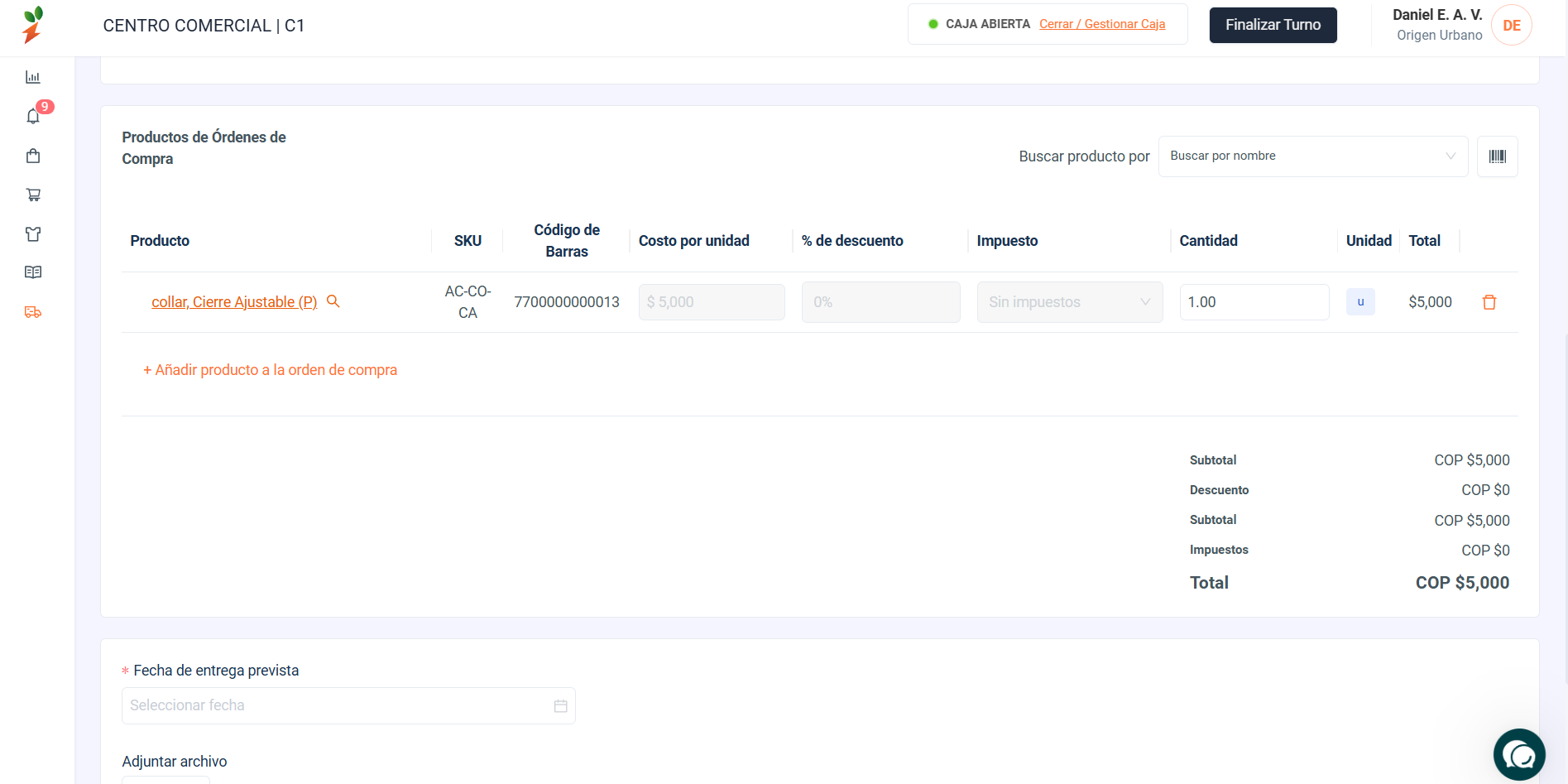The width and height of the screenshot is (1568, 784).
Task: Open the open-book catalog sidebar icon
Action: pos(33,272)
